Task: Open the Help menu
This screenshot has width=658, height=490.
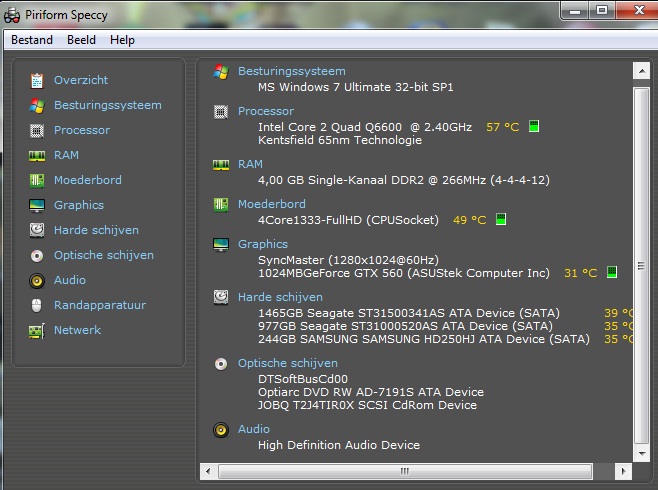Action: [123, 40]
